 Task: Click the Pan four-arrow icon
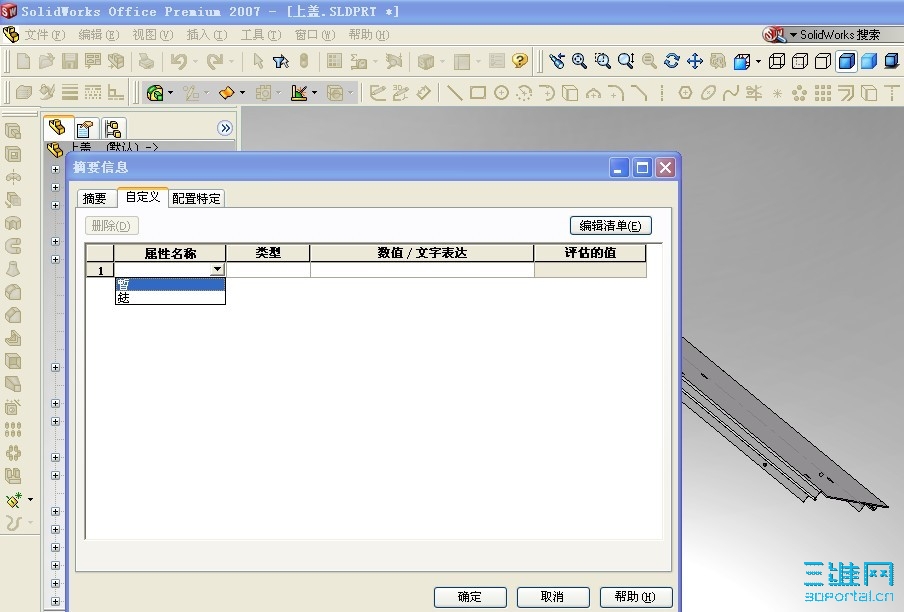pyautogui.click(x=695, y=61)
